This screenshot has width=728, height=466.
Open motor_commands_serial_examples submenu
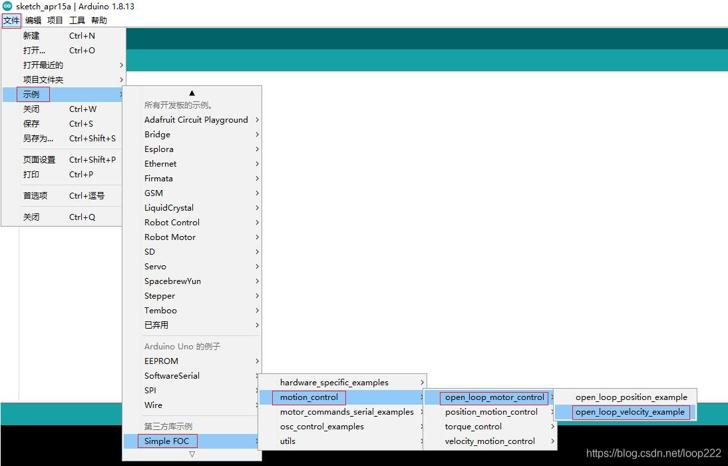(x=342, y=412)
